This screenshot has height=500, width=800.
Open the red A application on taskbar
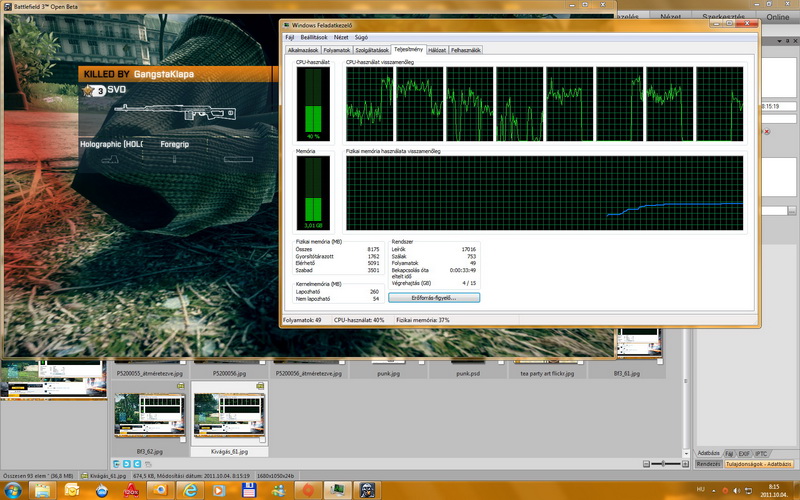point(131,490)
